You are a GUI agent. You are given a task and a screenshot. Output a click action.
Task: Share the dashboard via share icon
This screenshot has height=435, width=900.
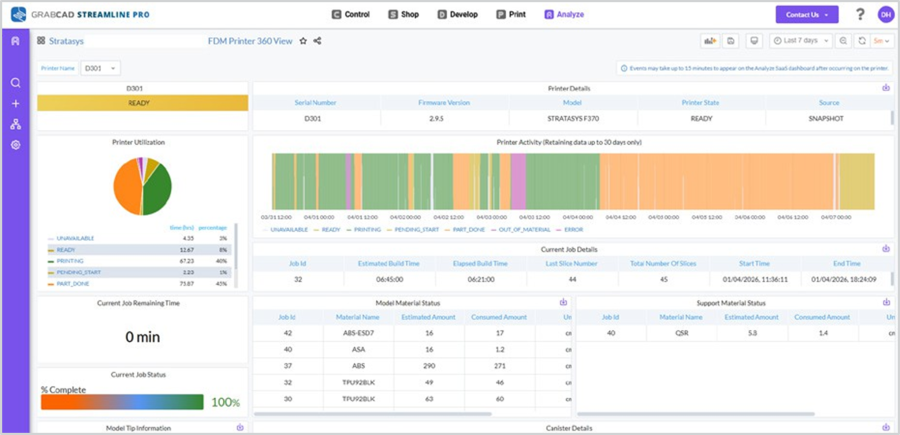point(317,41)
